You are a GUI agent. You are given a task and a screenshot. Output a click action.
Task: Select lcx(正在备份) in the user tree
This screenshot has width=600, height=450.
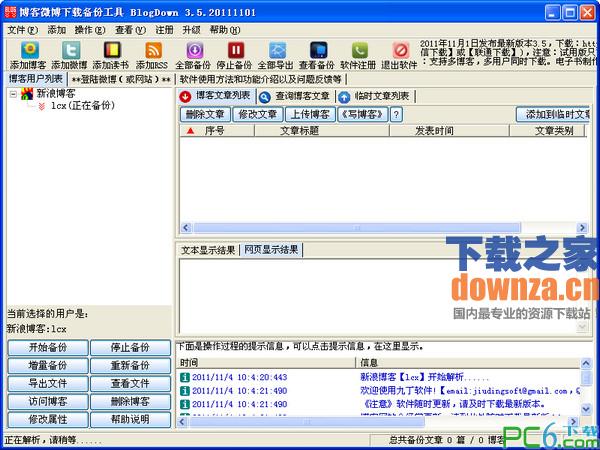(x=83, y=106)
